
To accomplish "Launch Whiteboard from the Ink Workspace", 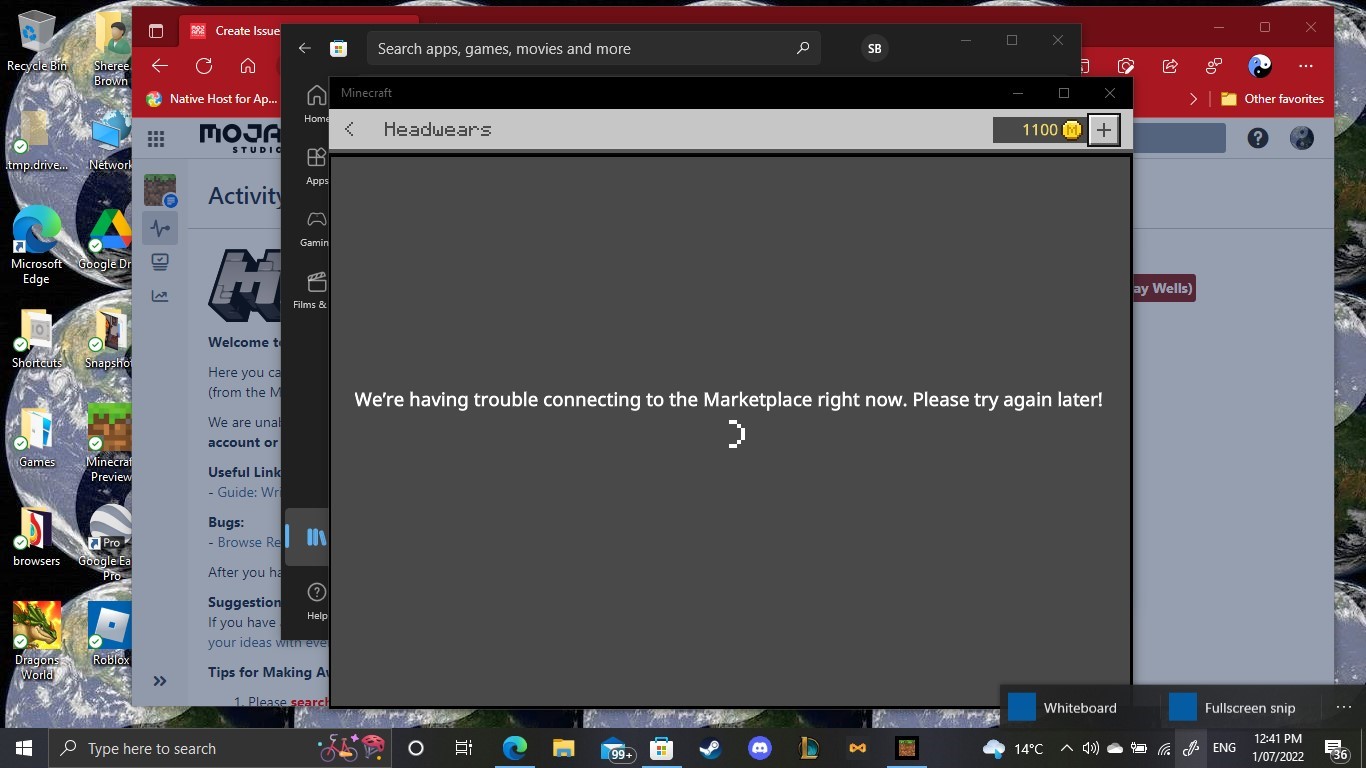I will click(1063, 707).
